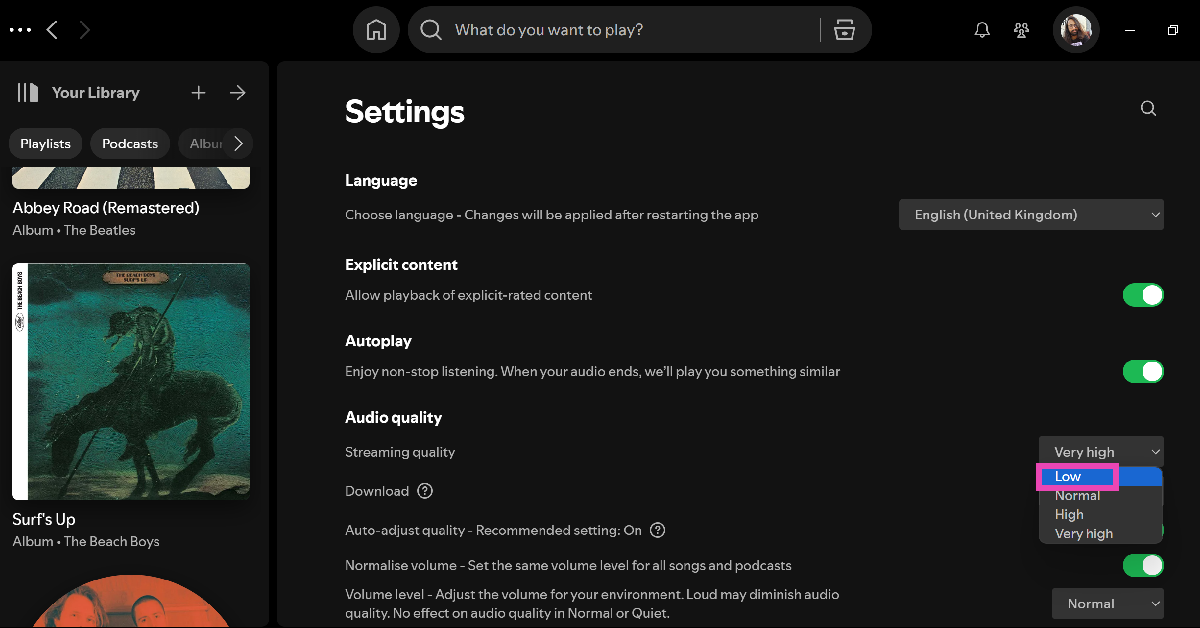
Task: Click the Download help question mark icon
Action: click(425, 491)
